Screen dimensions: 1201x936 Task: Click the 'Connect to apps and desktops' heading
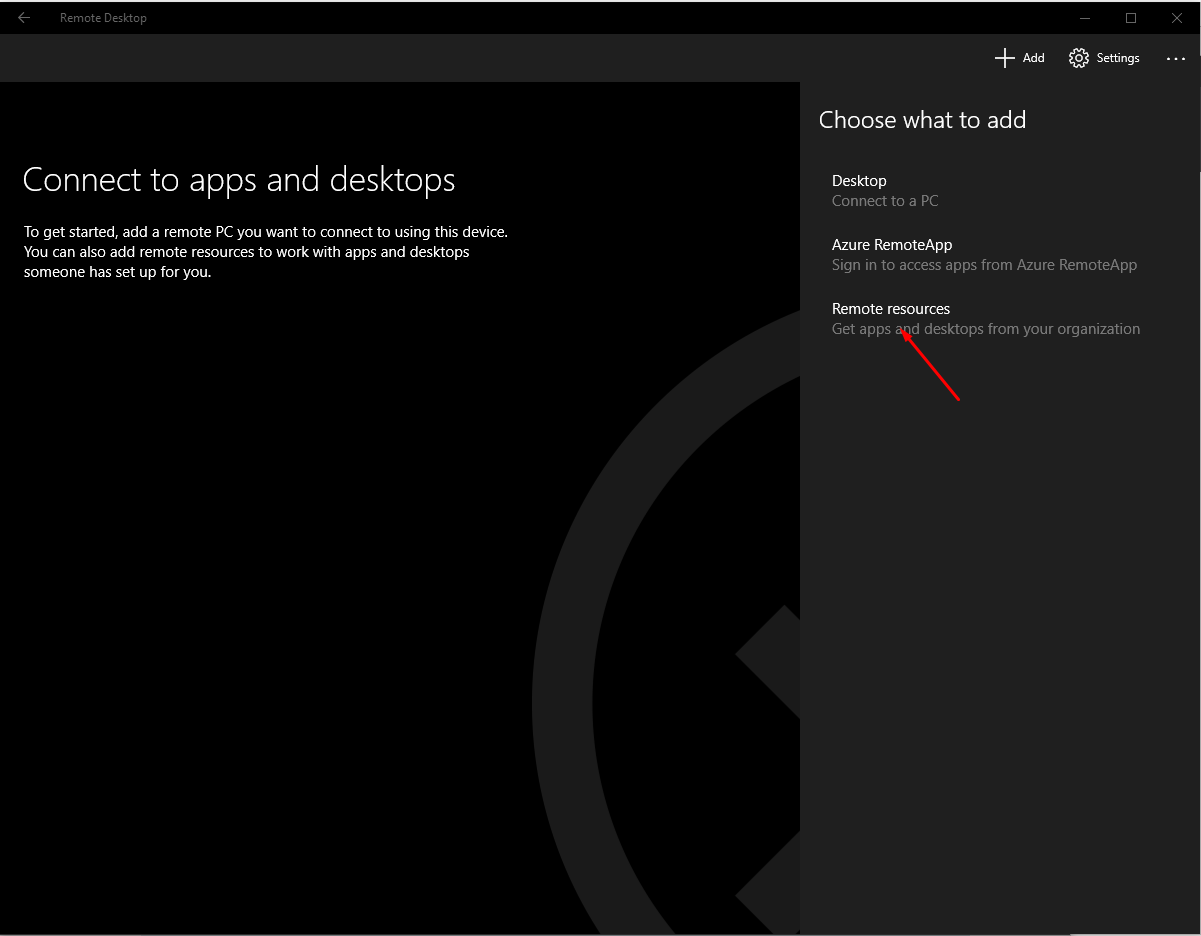tap(239, 180)
